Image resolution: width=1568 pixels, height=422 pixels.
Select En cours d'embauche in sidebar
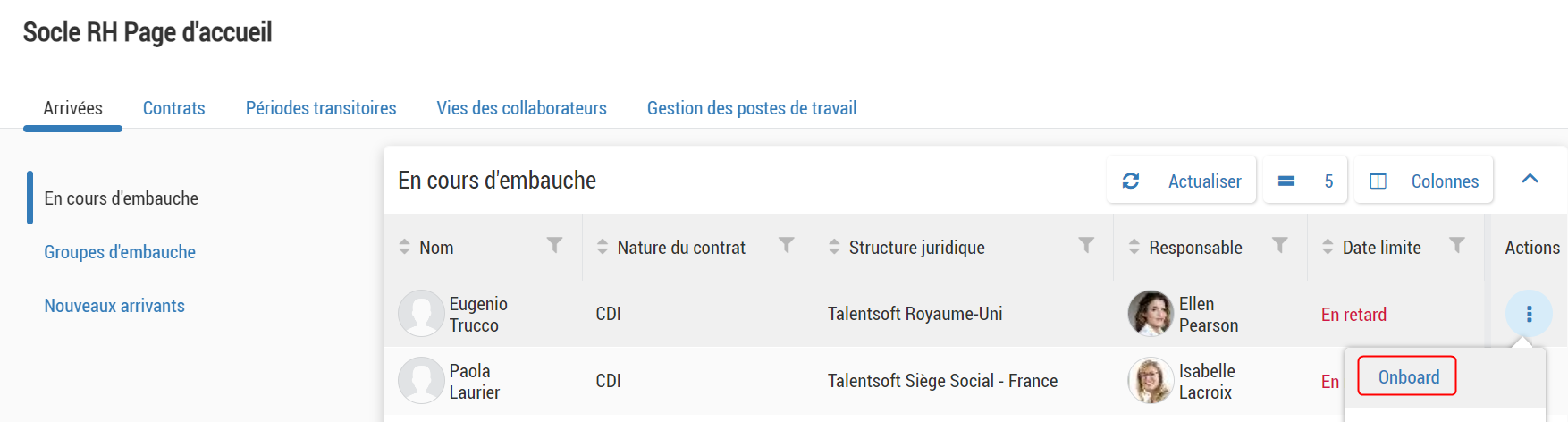122,198
